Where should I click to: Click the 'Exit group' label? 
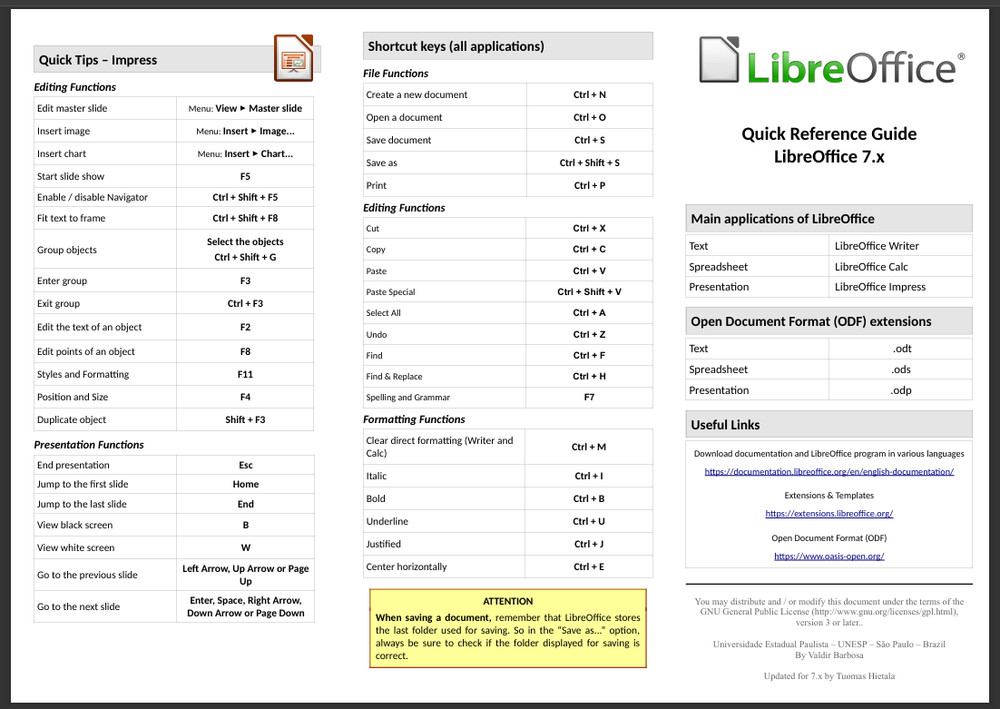pyautogui.click(x=58, y=303)
